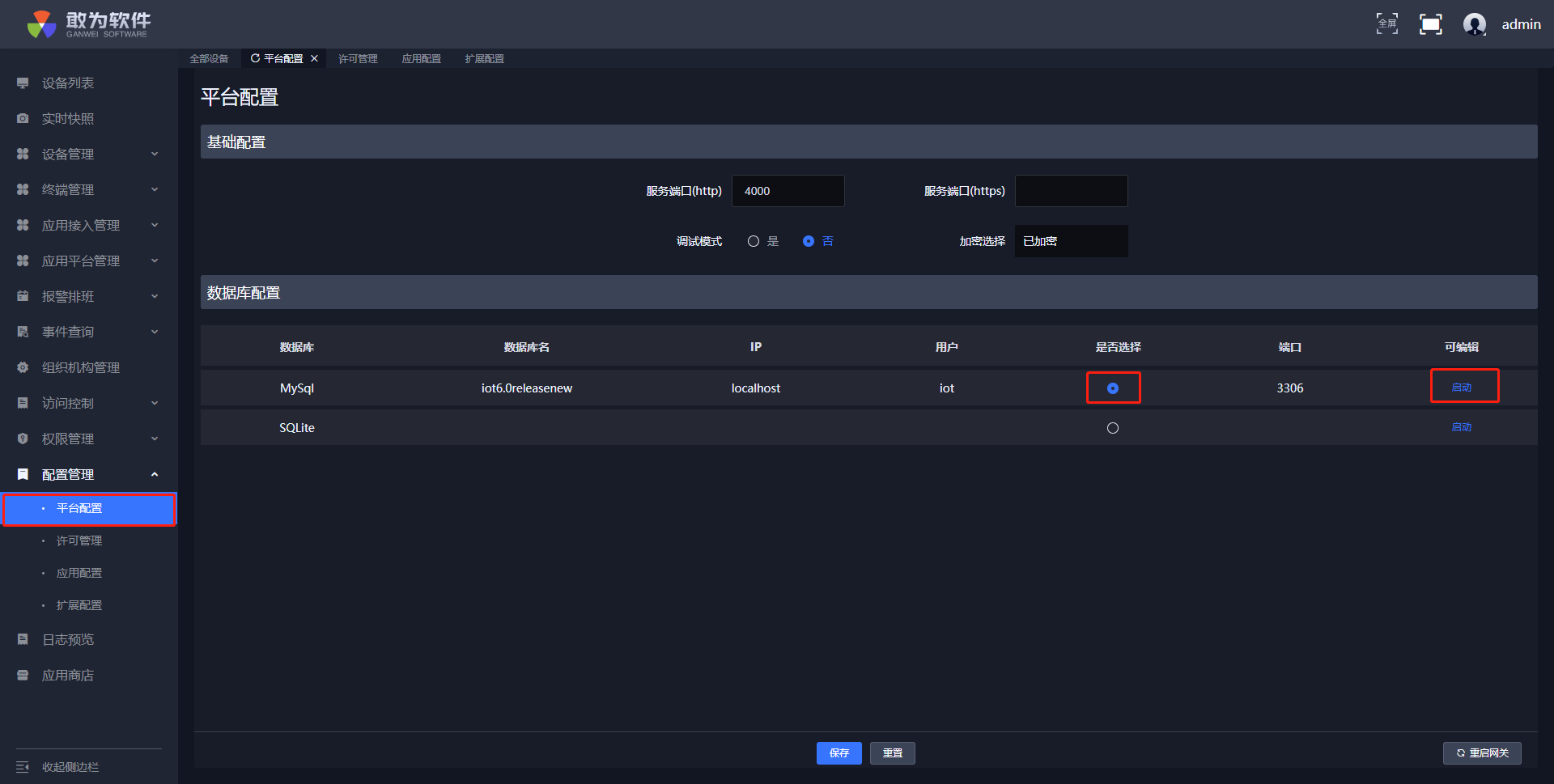The image size is (1554, 784).
Task: Click the Ganwei Software logo
Action: tap(88, 24)
